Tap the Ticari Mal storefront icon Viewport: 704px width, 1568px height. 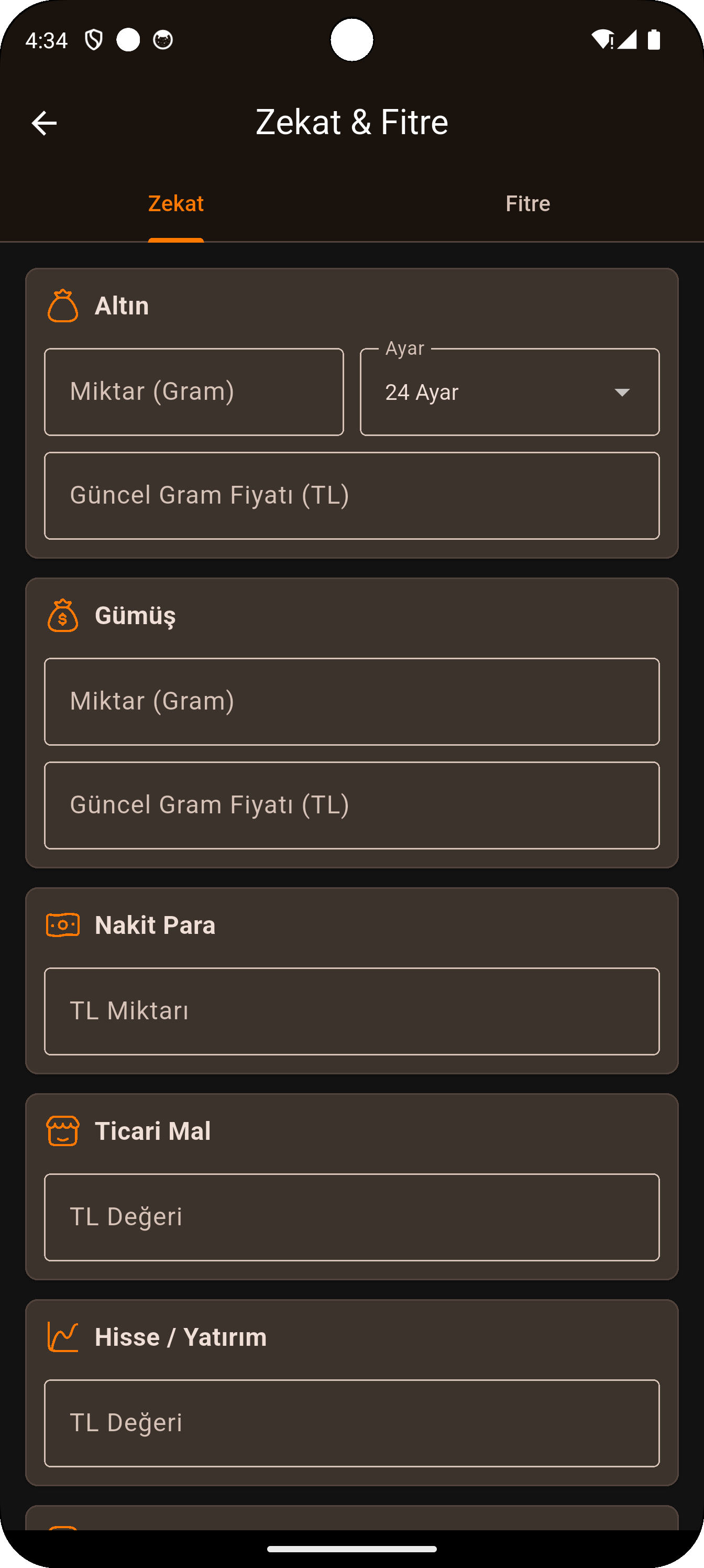(63, 1130)
